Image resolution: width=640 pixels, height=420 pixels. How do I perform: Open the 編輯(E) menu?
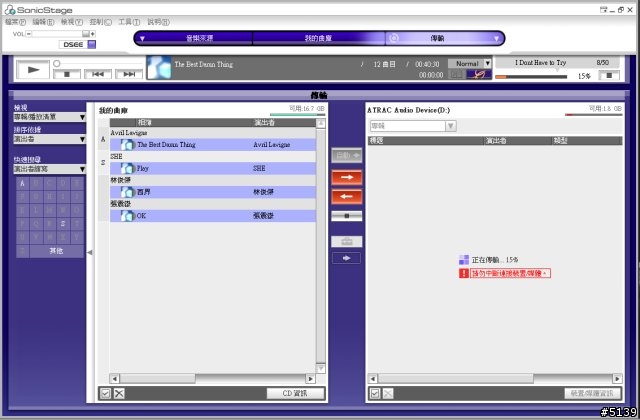pos(43,22)
